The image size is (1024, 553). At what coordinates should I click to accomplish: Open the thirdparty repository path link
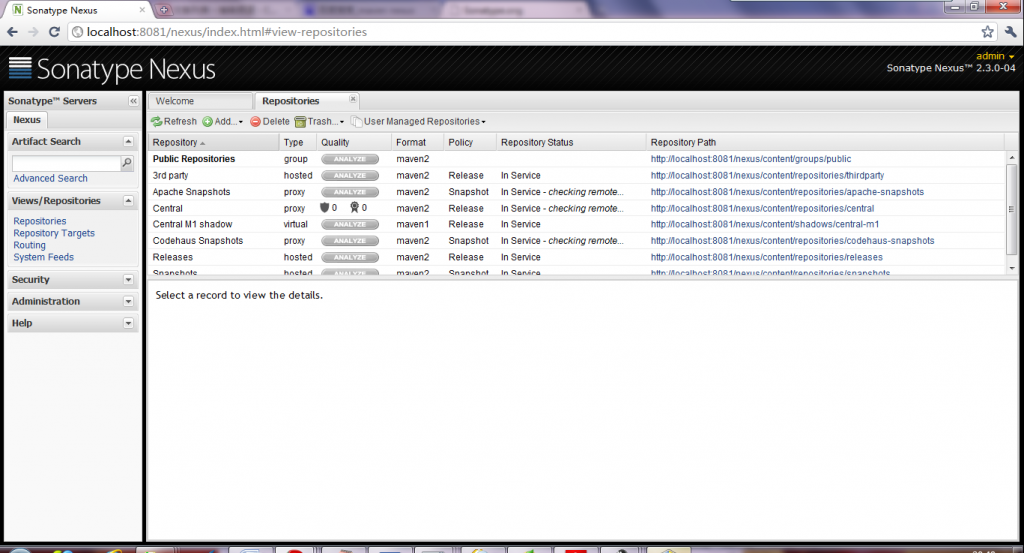pyautogui.click(x=767, y=176)
